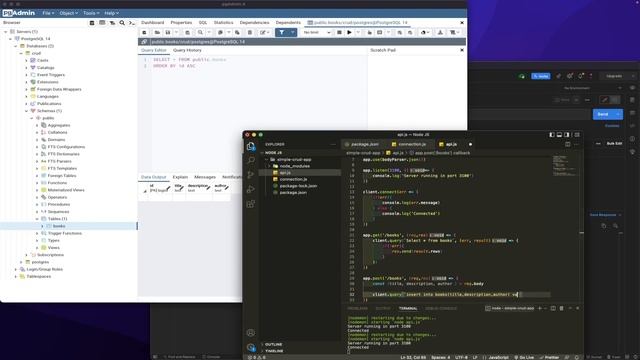Open the No limit rows dropdown

point(317,33)
